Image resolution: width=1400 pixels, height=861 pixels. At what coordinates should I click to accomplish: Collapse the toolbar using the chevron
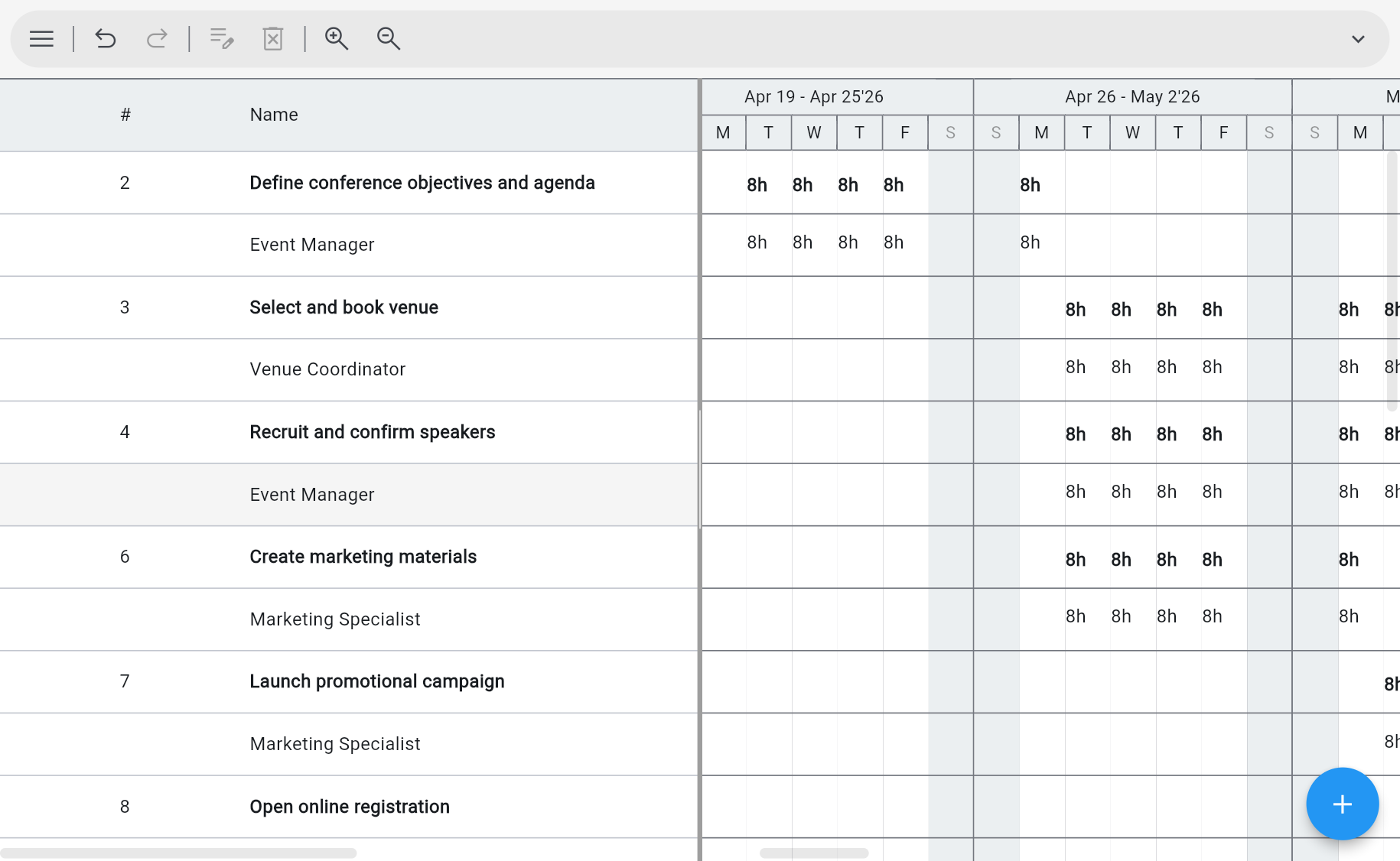(x=1358, y=38)
